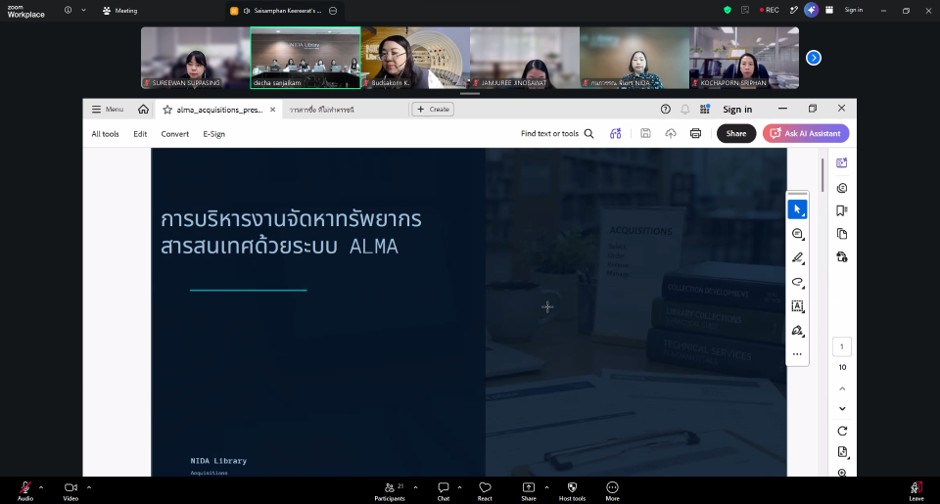
Task: Open the Comments panel icon
Action: [x=842, y=188]
